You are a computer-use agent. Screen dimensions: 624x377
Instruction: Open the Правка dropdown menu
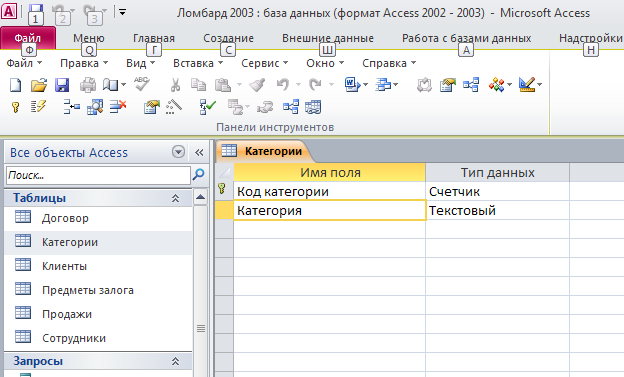coord(84,63)
